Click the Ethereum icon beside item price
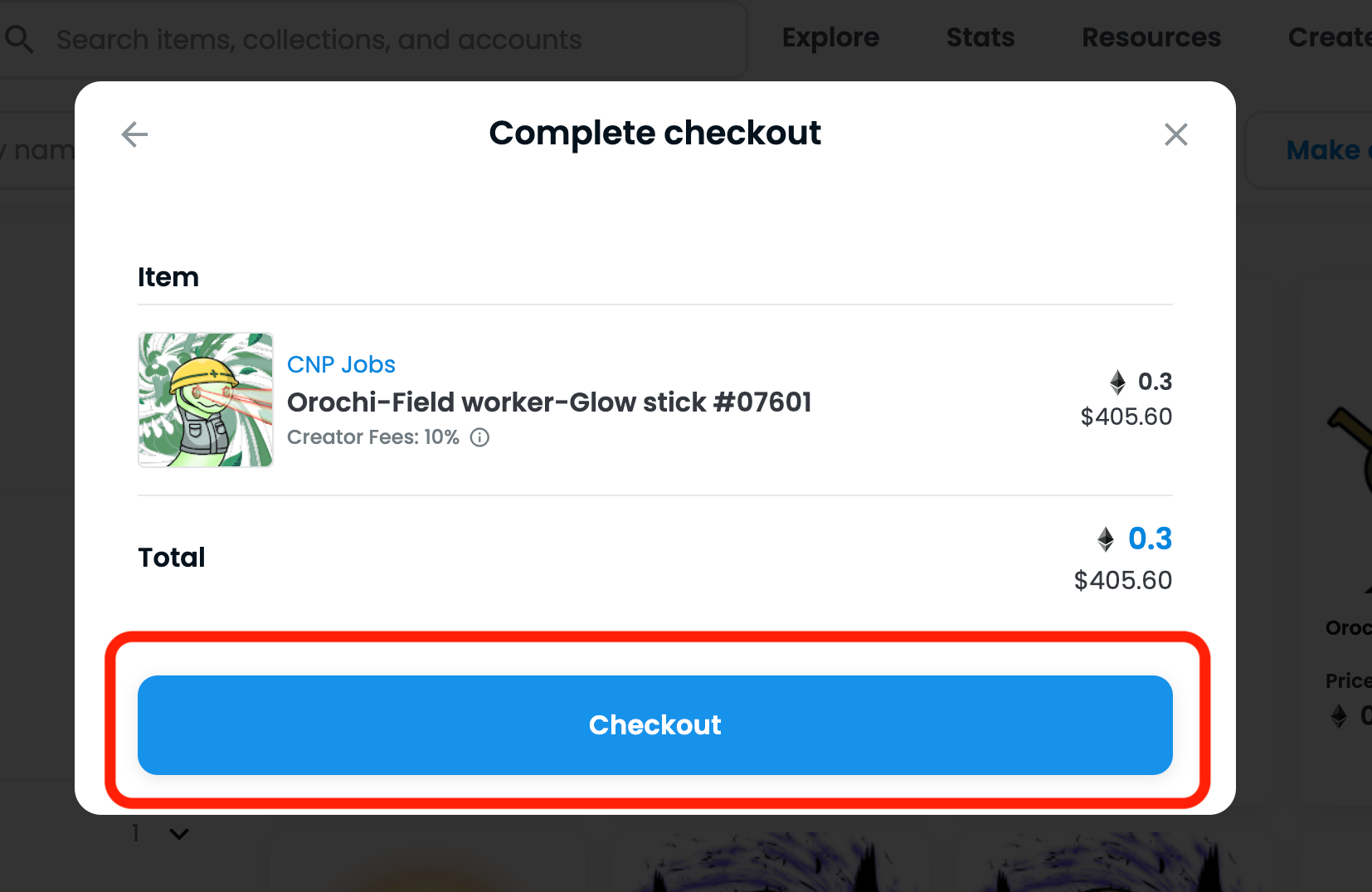1372x892 pixels. coord(1117,382)
